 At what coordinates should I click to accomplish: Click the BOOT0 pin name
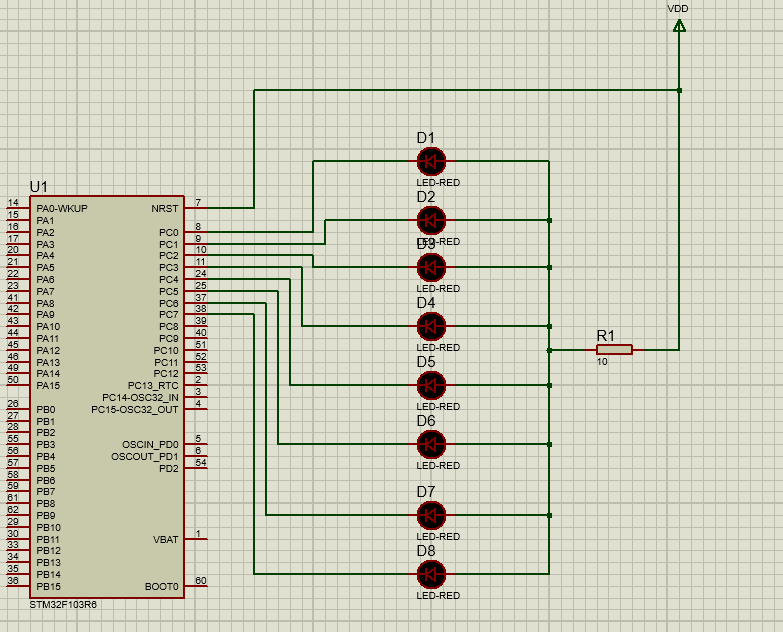[x=162, y=587]
